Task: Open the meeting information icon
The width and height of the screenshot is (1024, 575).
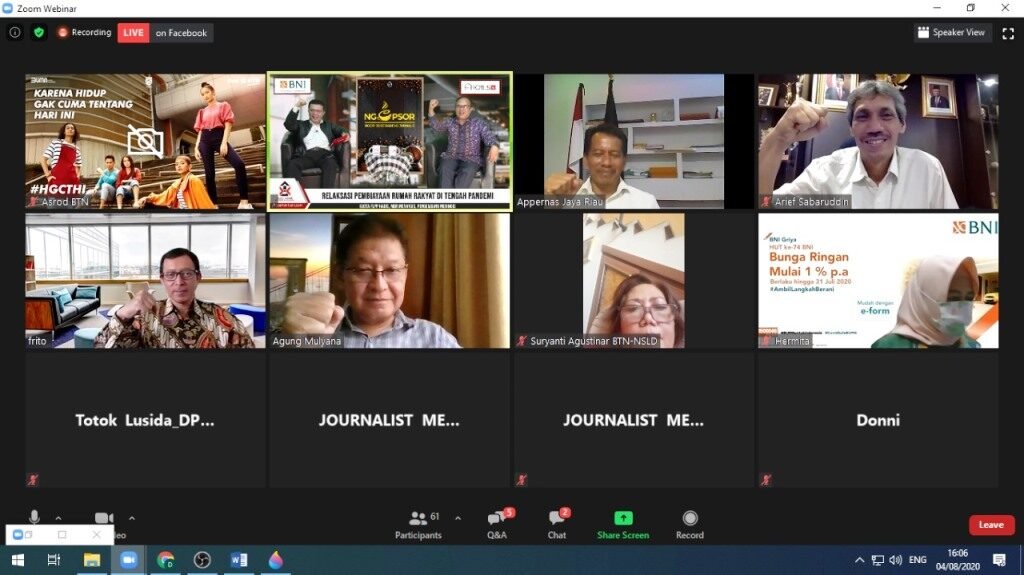Action: tap(14, 32)
